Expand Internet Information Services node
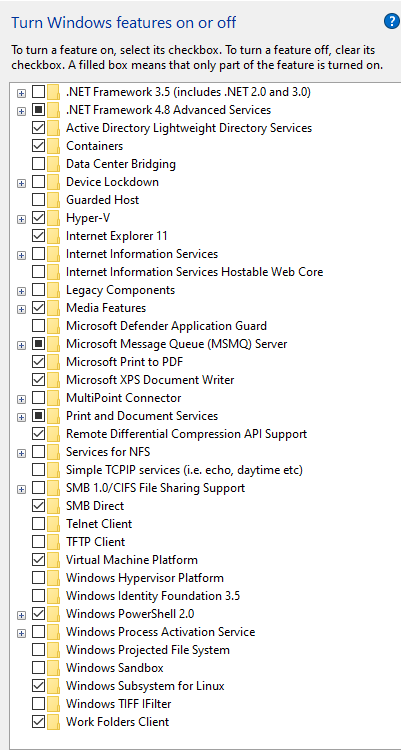Image resolution: width=401 pixels, height=750 pixels. point(21,255)
